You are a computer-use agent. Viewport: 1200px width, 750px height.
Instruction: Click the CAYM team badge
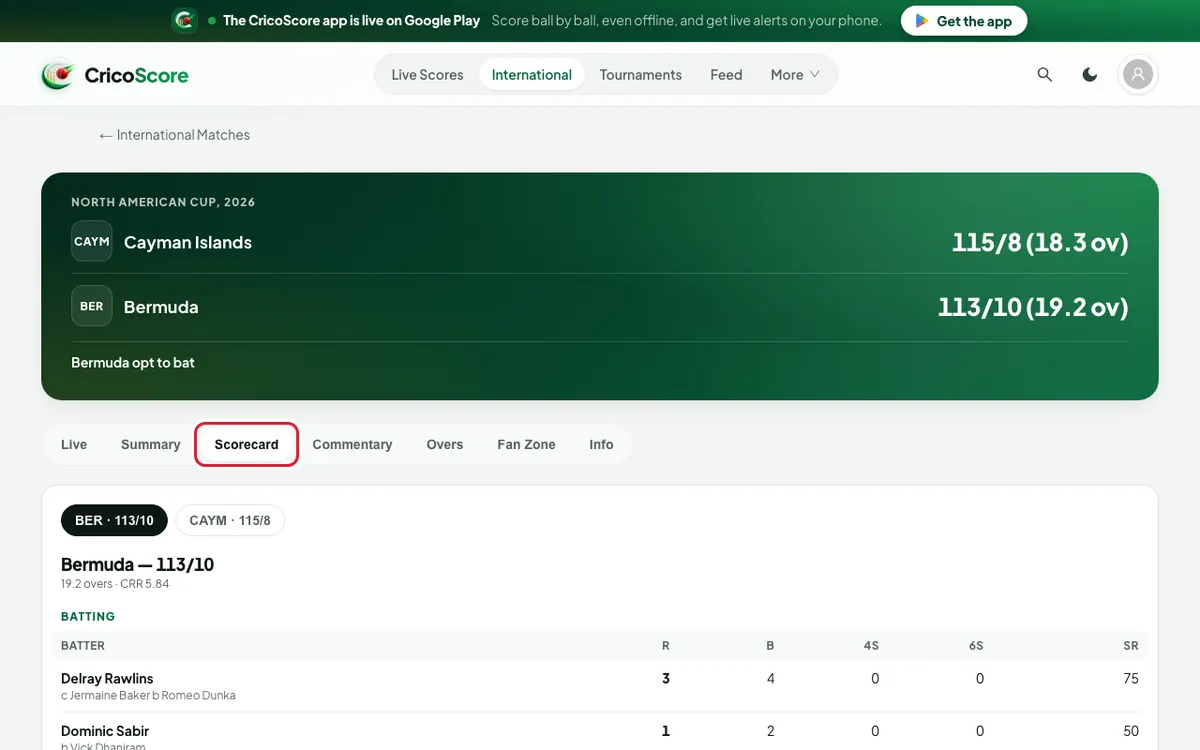(92, 242)
